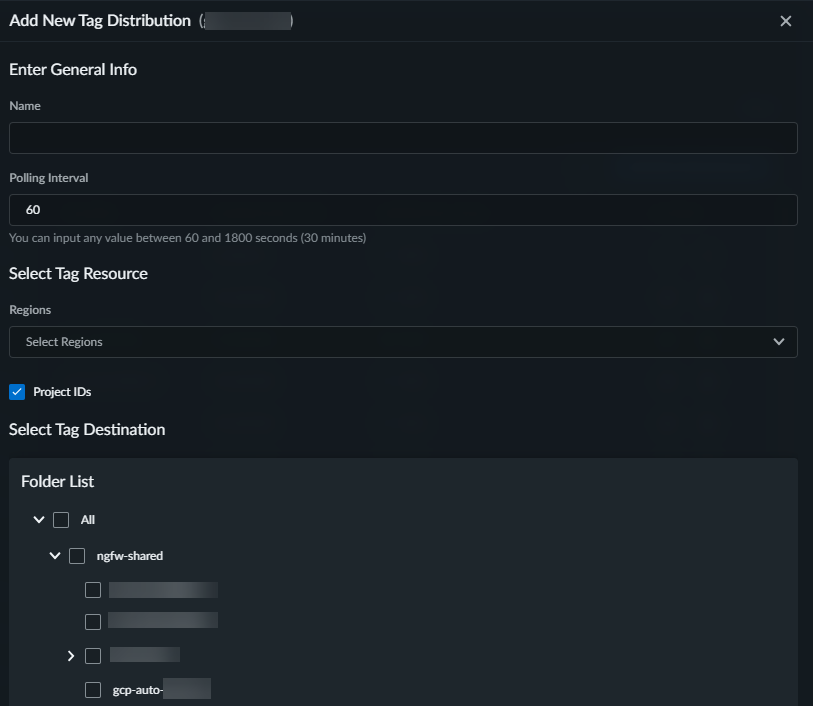This screenshot has height=706, width=813.
Task: Expand the collapsed subfolder under ngfw-shared
Action: (x=71, y=656)
